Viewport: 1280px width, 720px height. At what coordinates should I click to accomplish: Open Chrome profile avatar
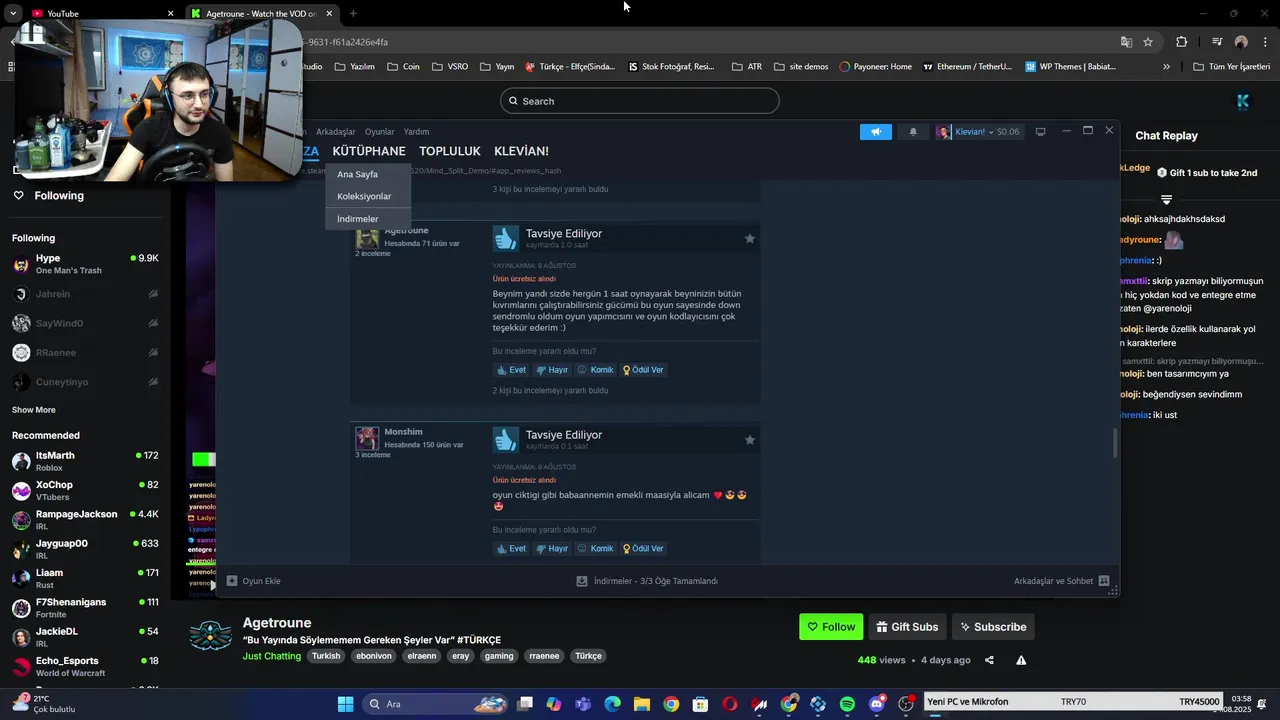coord(1241,42)
